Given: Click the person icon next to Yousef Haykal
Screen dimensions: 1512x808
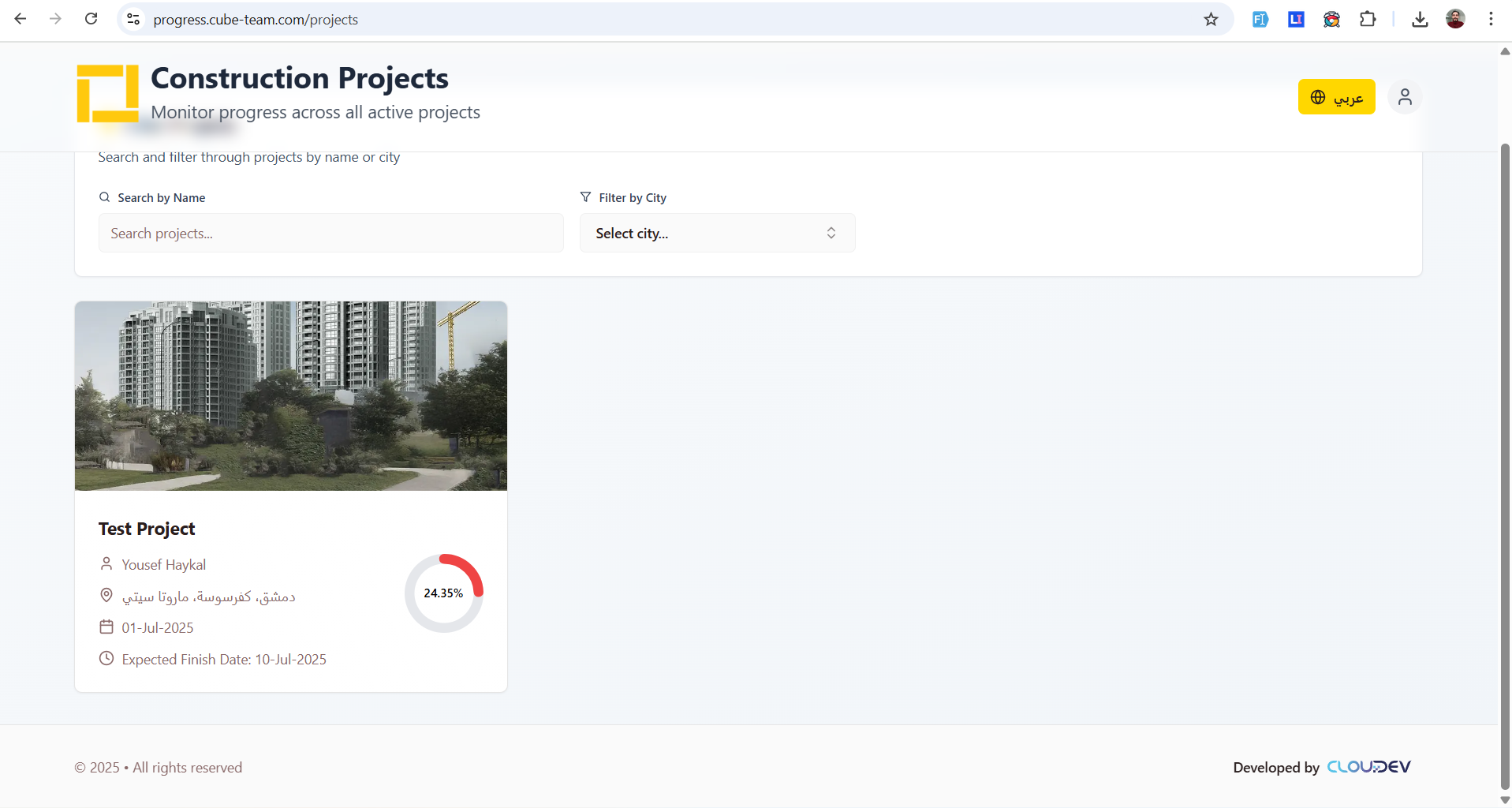Looking at the screenshot, I should click(x=106, y=563).
